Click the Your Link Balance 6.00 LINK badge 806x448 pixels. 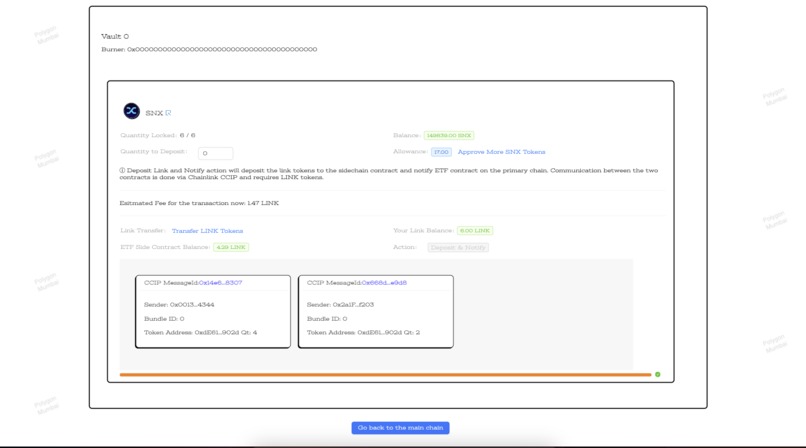(474, 231)
